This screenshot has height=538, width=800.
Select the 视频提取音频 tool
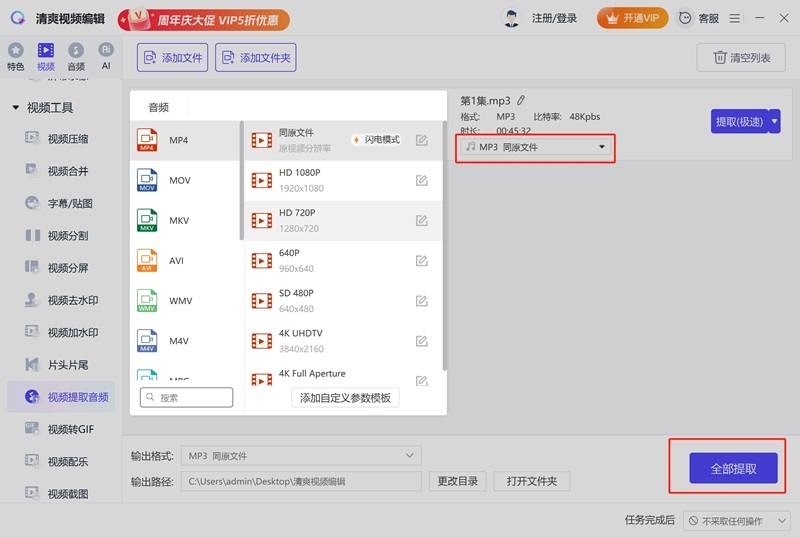[x=61, y=397]
